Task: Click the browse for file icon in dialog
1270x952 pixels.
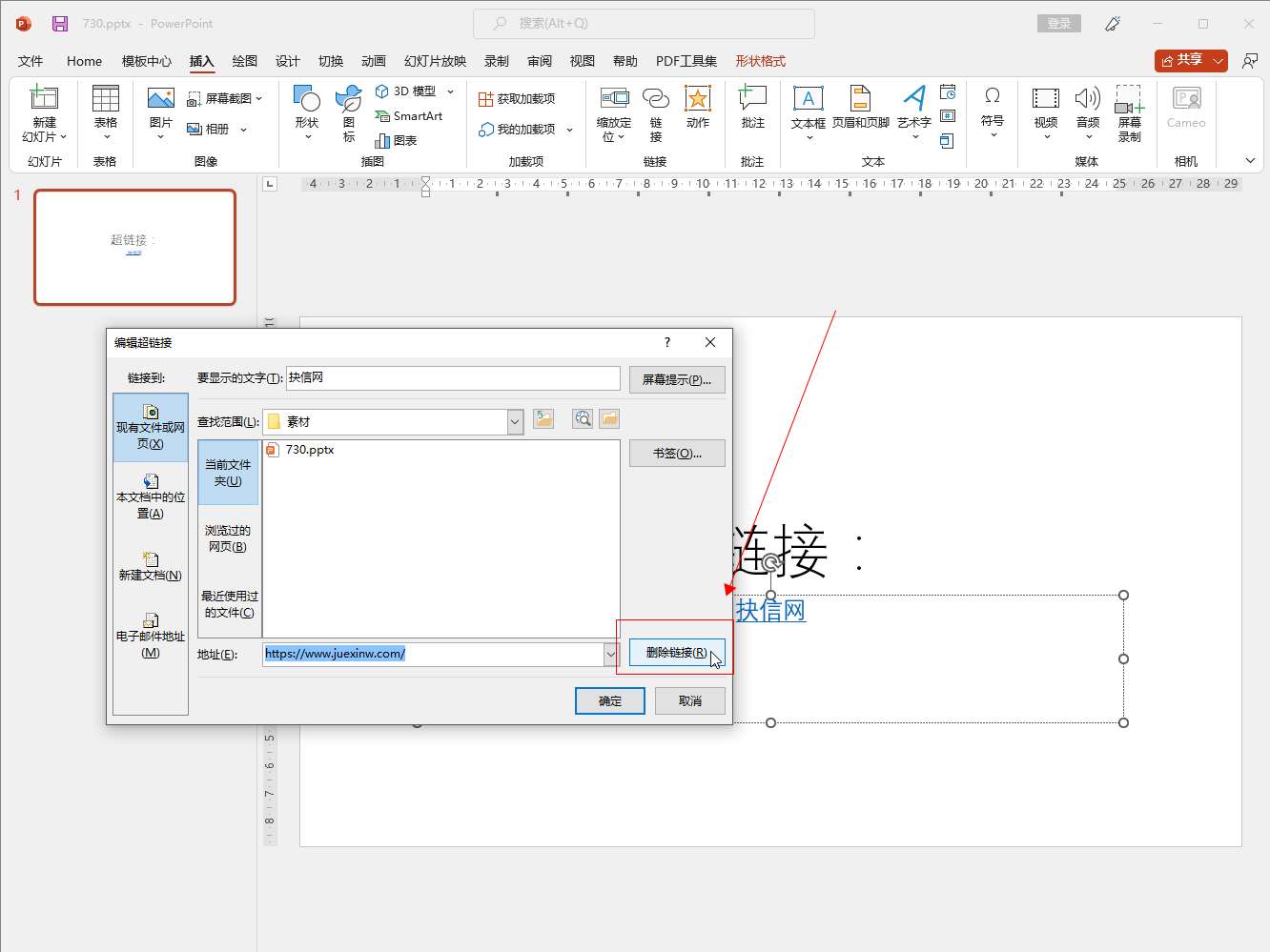Action: [x=609, y=418]
